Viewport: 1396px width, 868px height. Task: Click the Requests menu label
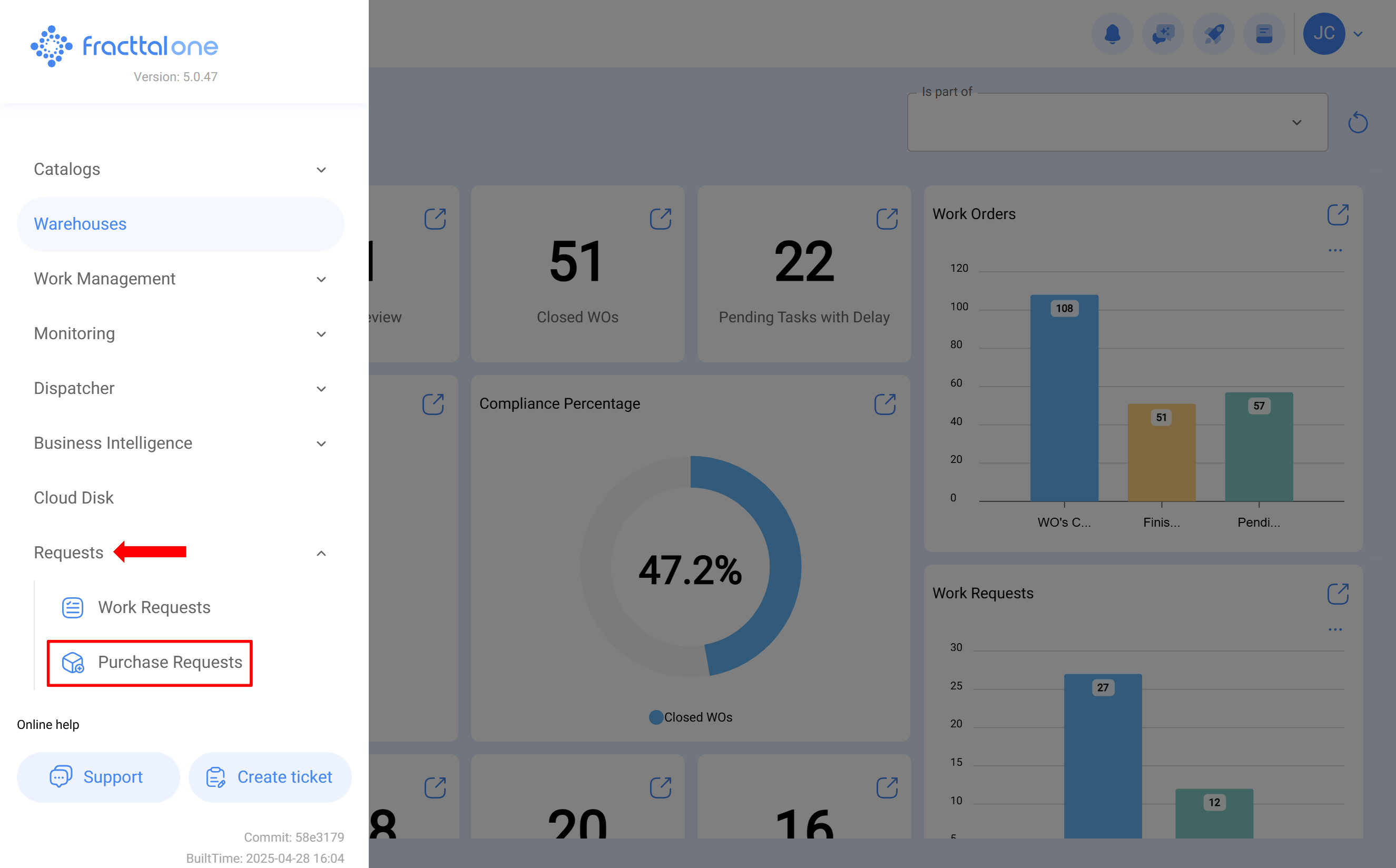[x=68, y=553]
